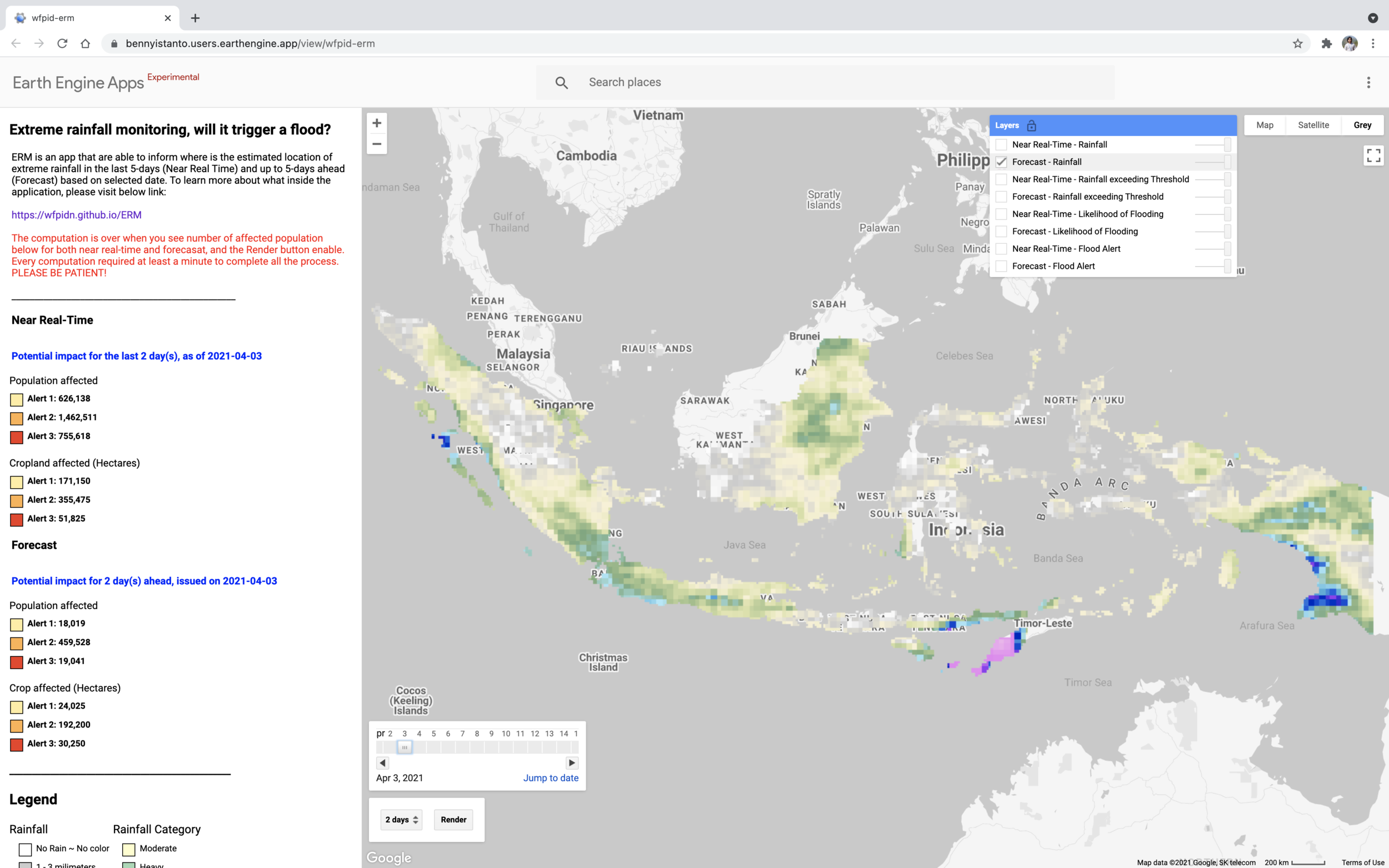Click the forecast Alert 2 population swatch 459,528
This screenshot has height=868, width=1389.
coord(17,643)
